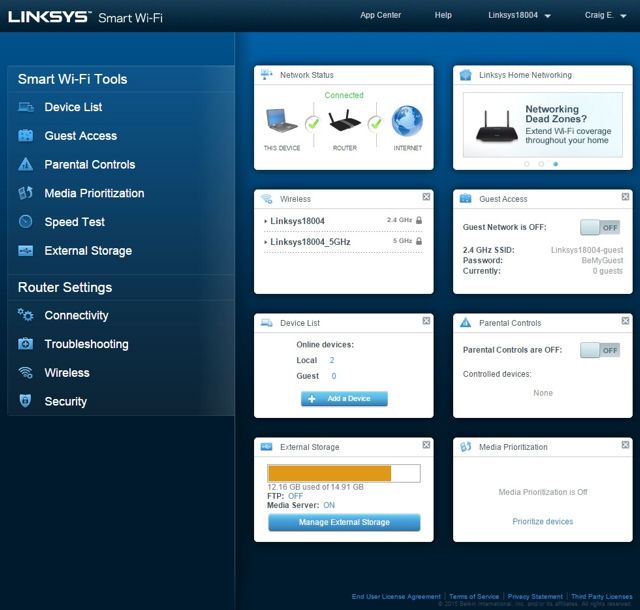Click the Internet globe icon

[407, 121]
